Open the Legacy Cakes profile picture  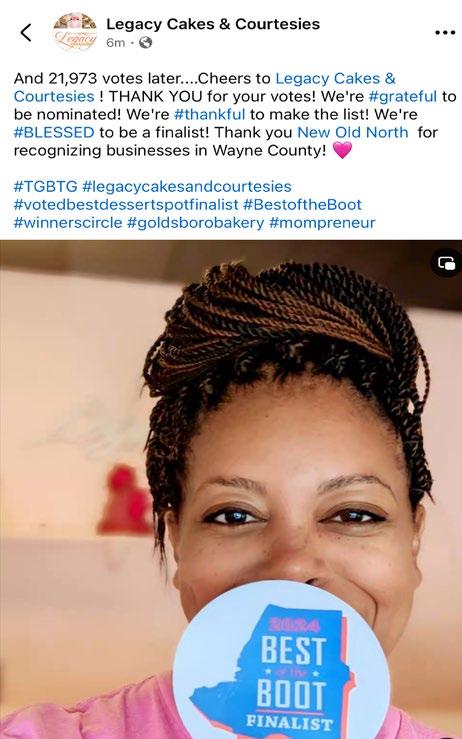(x=75, y=32)
